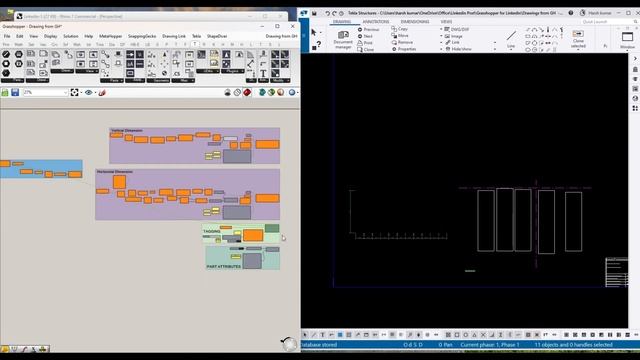
Task: Click the preview settings blue sphere icon
Action: (292, 93)
